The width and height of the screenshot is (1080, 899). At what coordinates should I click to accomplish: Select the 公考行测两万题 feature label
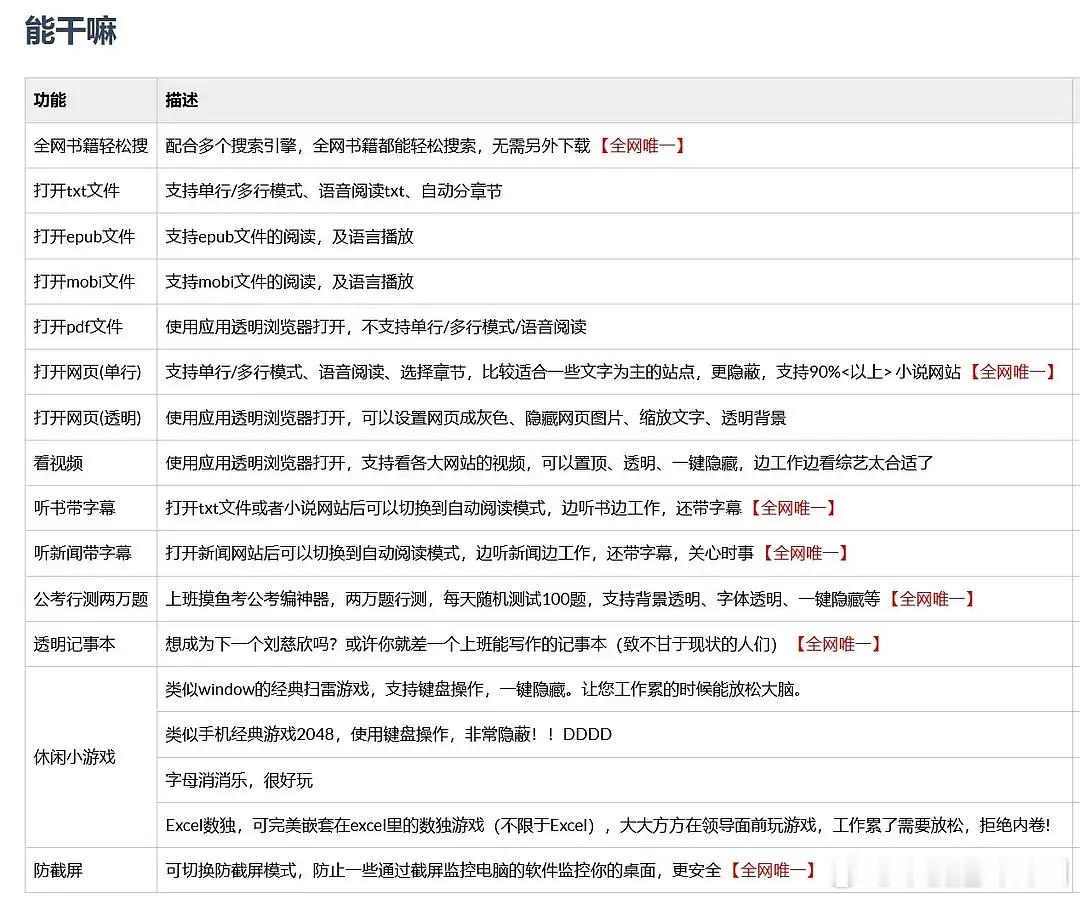coord(94,599)
